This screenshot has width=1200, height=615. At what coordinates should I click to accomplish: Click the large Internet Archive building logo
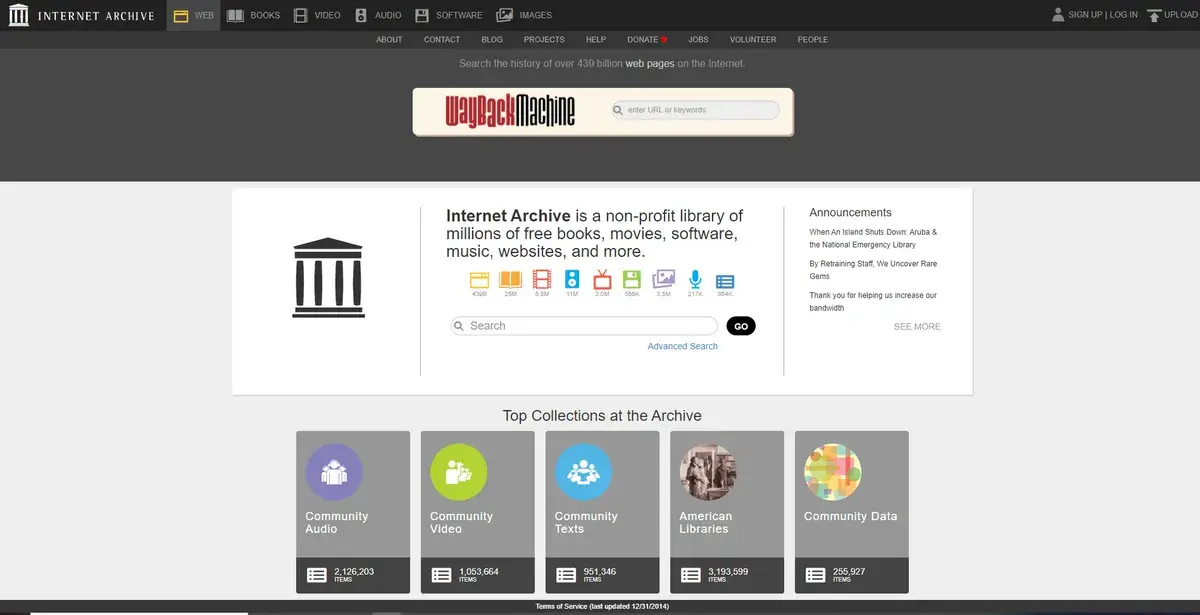coord(328,277)
